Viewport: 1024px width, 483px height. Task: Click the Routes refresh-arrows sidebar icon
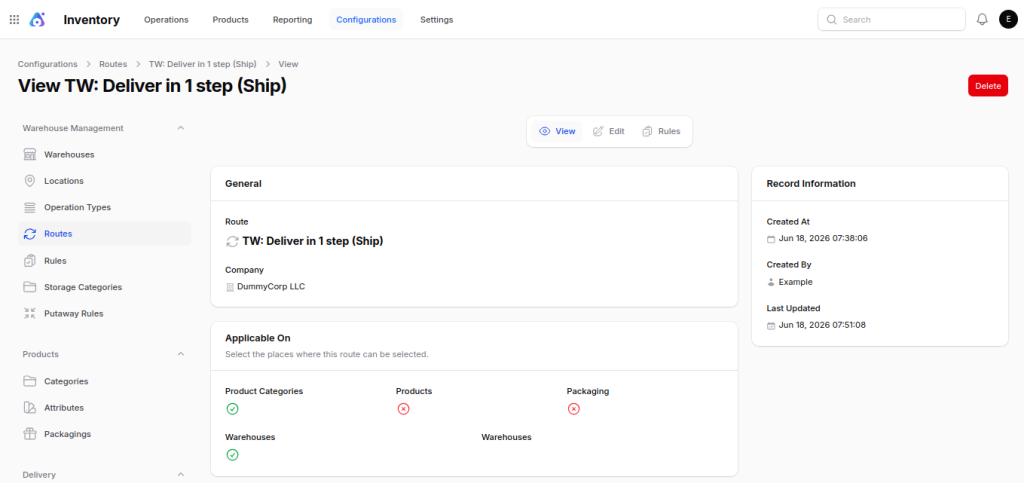[x=29, y=234]
